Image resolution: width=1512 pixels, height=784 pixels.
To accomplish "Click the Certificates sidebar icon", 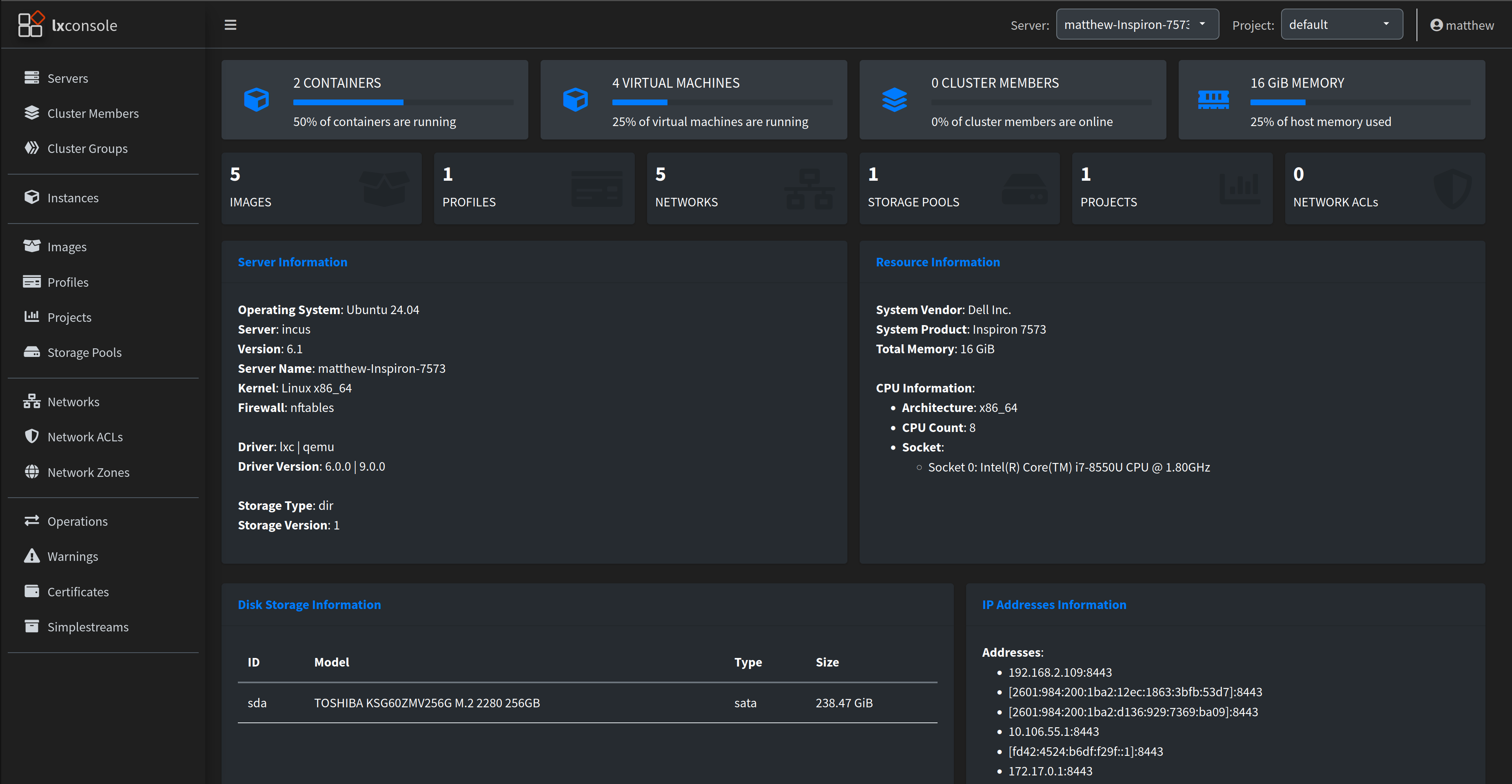I will click(x=32, y=591).
